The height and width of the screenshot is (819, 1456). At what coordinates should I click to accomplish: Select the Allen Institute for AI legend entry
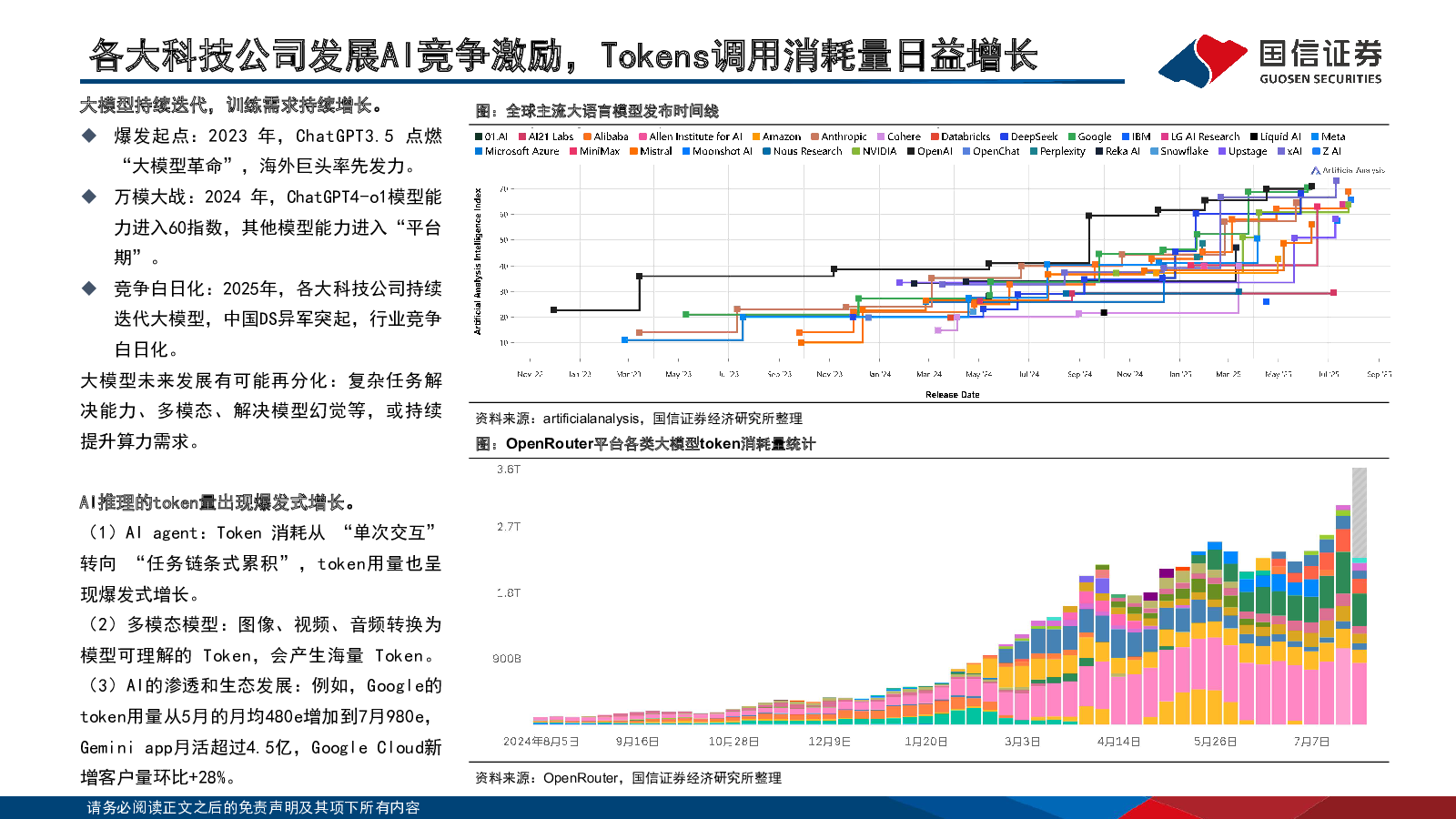click(691, 136)
